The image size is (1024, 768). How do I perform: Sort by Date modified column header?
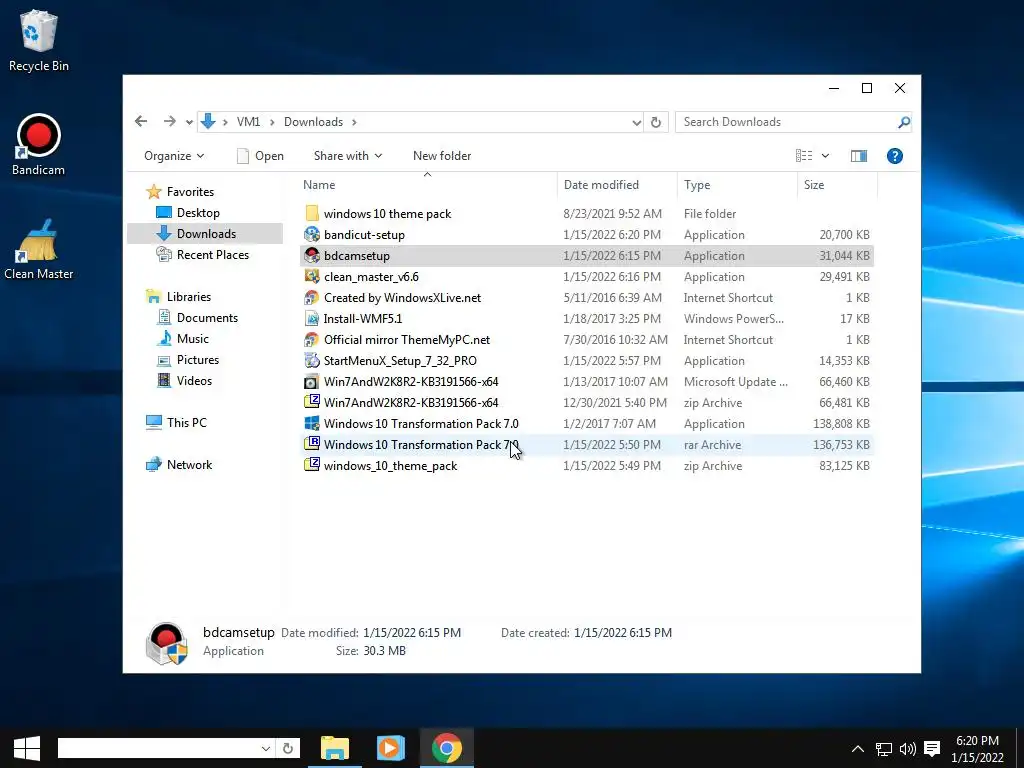point(617,185)
